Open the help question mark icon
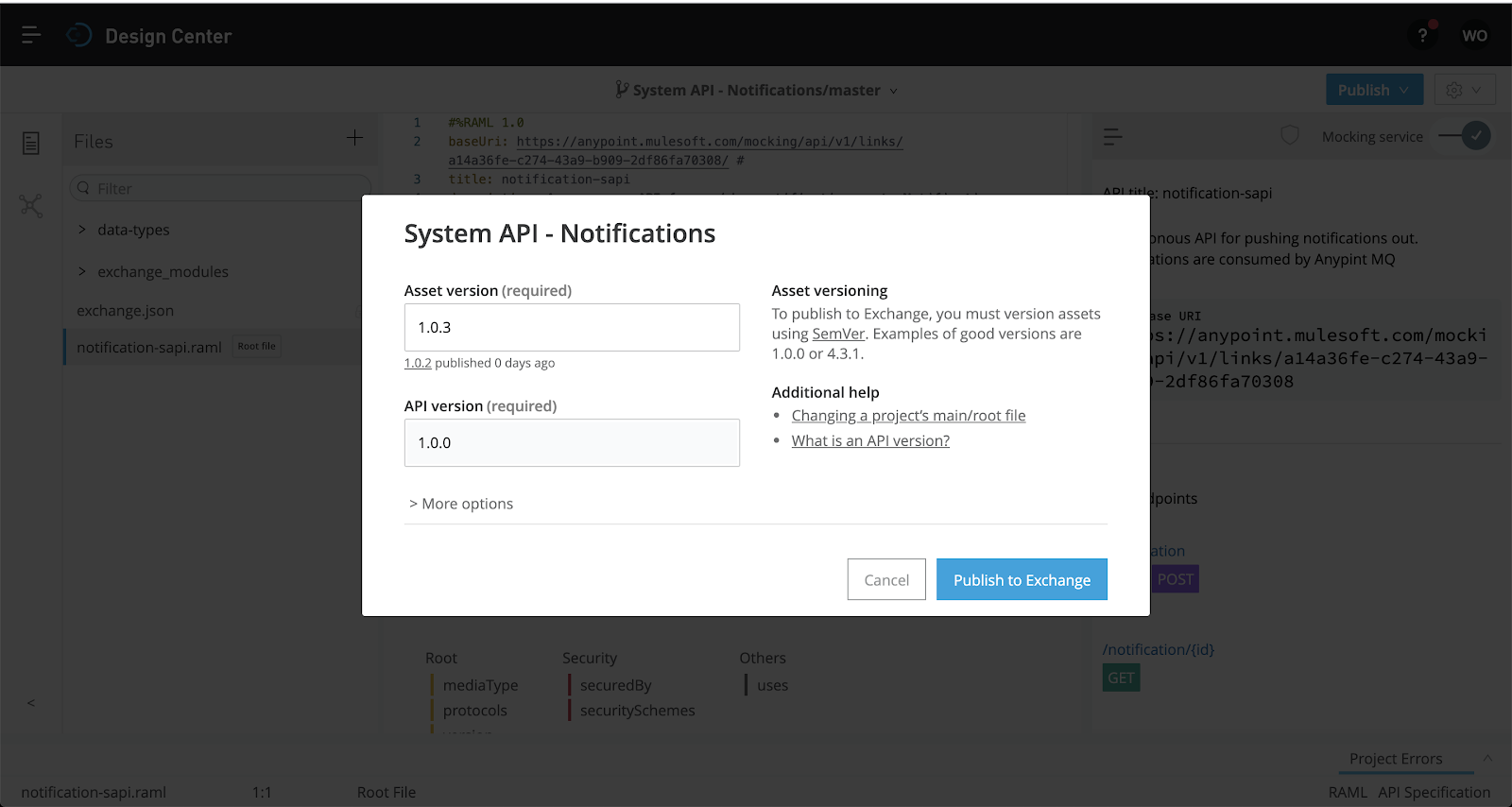 tap(1422, 35)
